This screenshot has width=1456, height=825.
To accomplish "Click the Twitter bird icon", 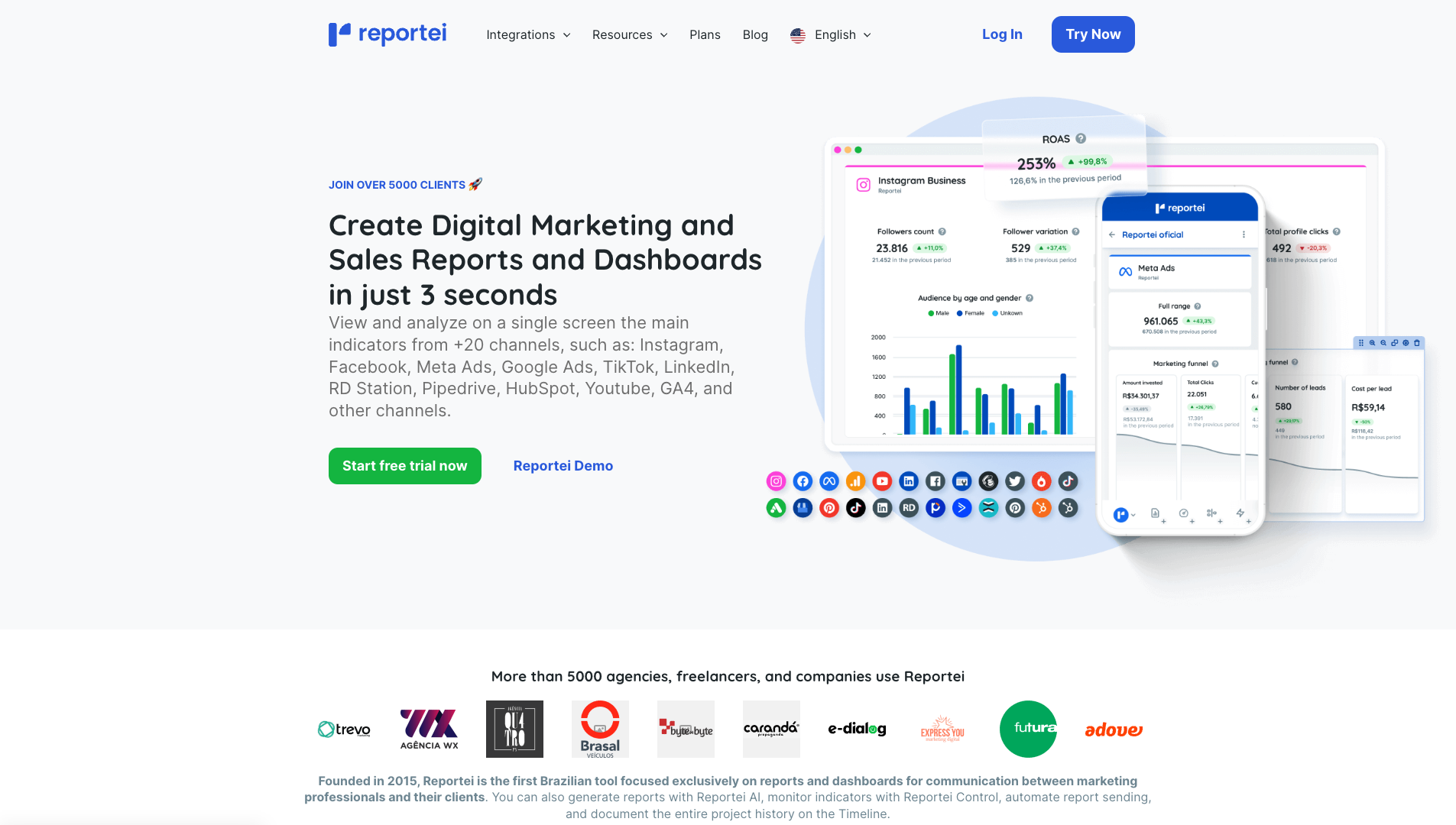I will point(1015,481).
